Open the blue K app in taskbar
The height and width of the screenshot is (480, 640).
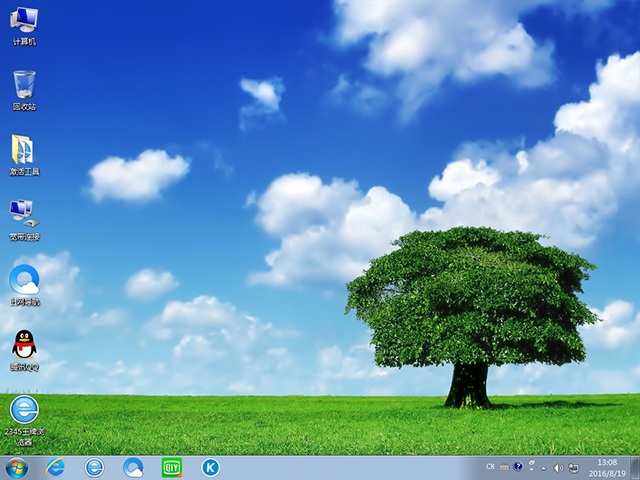(x=210, y=467)
